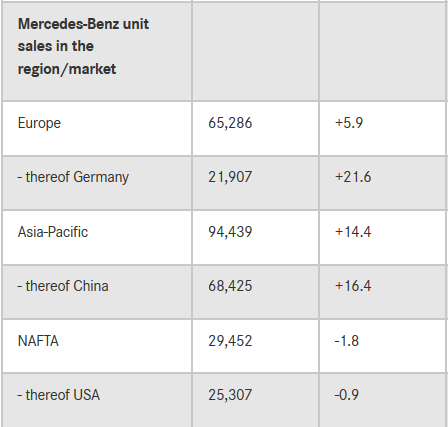Click the China sales value 68,425
448x427 pixels.
pyautogui.click(x=230, y=286)
